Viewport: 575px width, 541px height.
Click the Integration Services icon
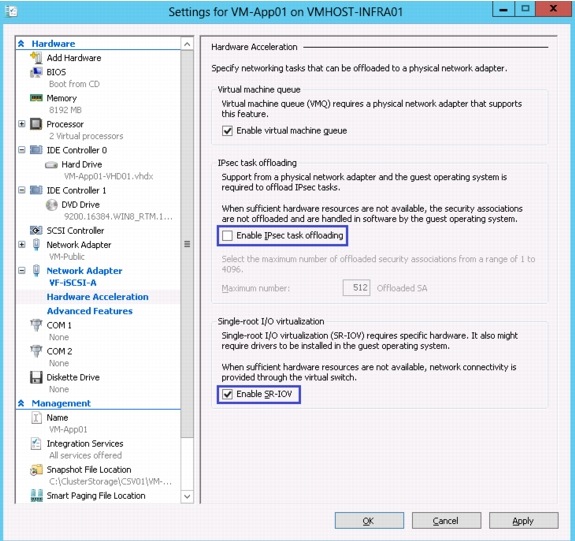pyautogui.click(x=36, y=444)
